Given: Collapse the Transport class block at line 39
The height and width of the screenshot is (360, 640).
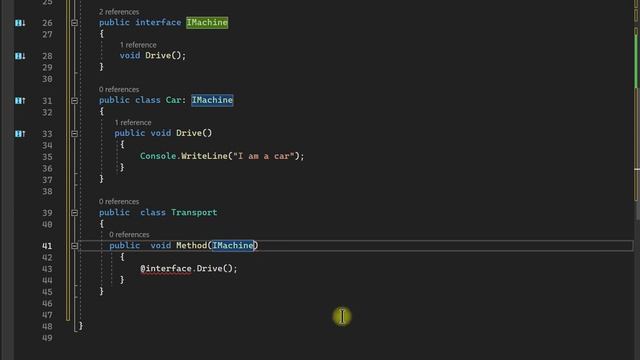Looking at the screenshot, I should click(74, 213).
